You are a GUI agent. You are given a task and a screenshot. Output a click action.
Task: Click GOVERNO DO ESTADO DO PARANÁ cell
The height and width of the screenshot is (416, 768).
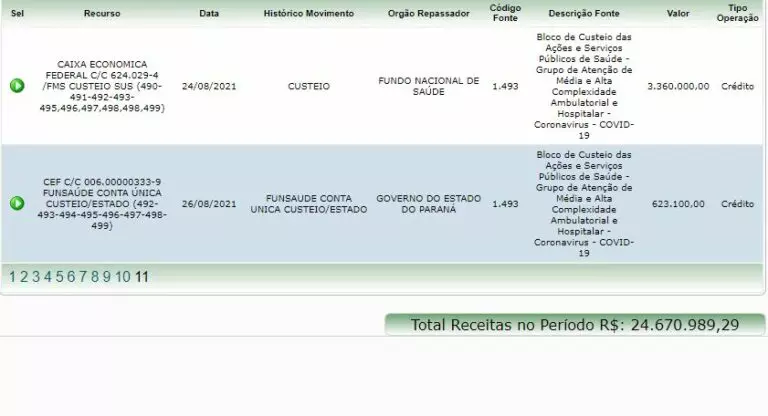point(428,204)
